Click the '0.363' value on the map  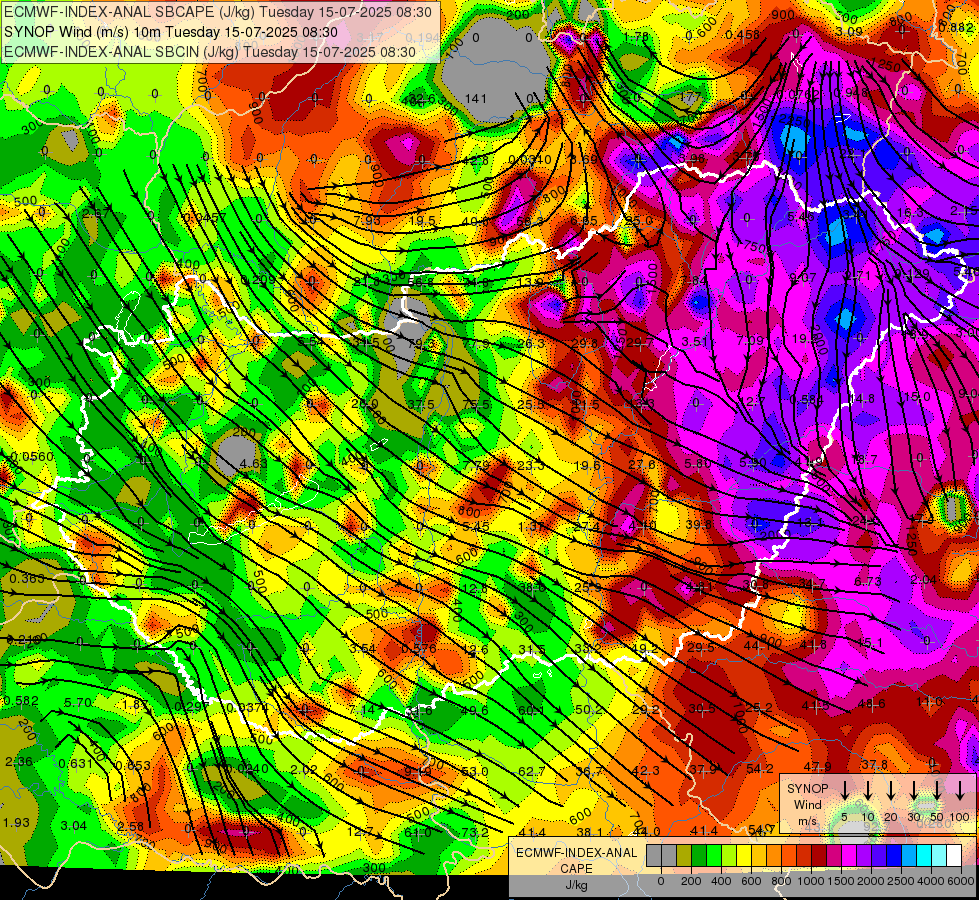(27, 579)
